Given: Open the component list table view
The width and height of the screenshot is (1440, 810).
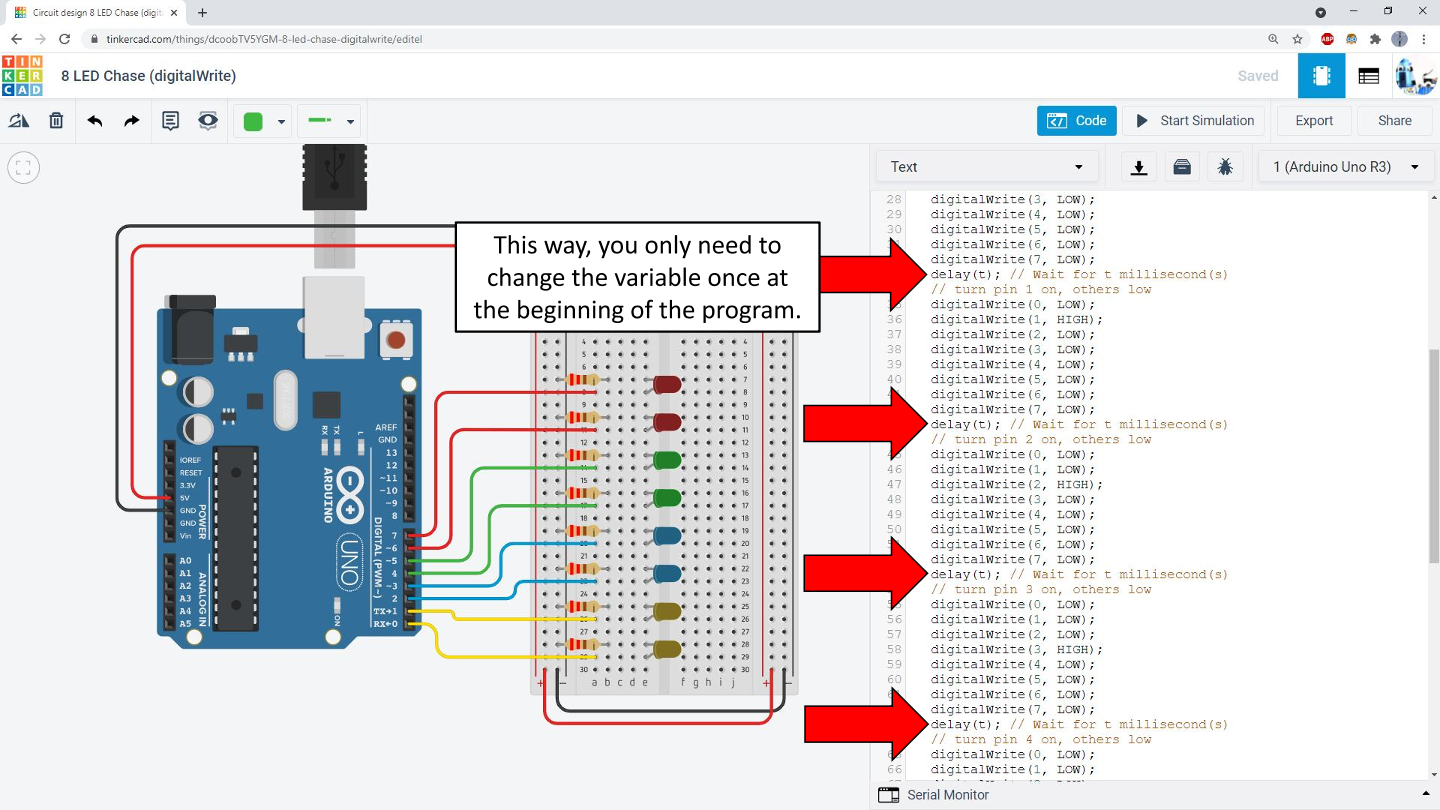Looking at the screenshot, I should (1369, 76).
